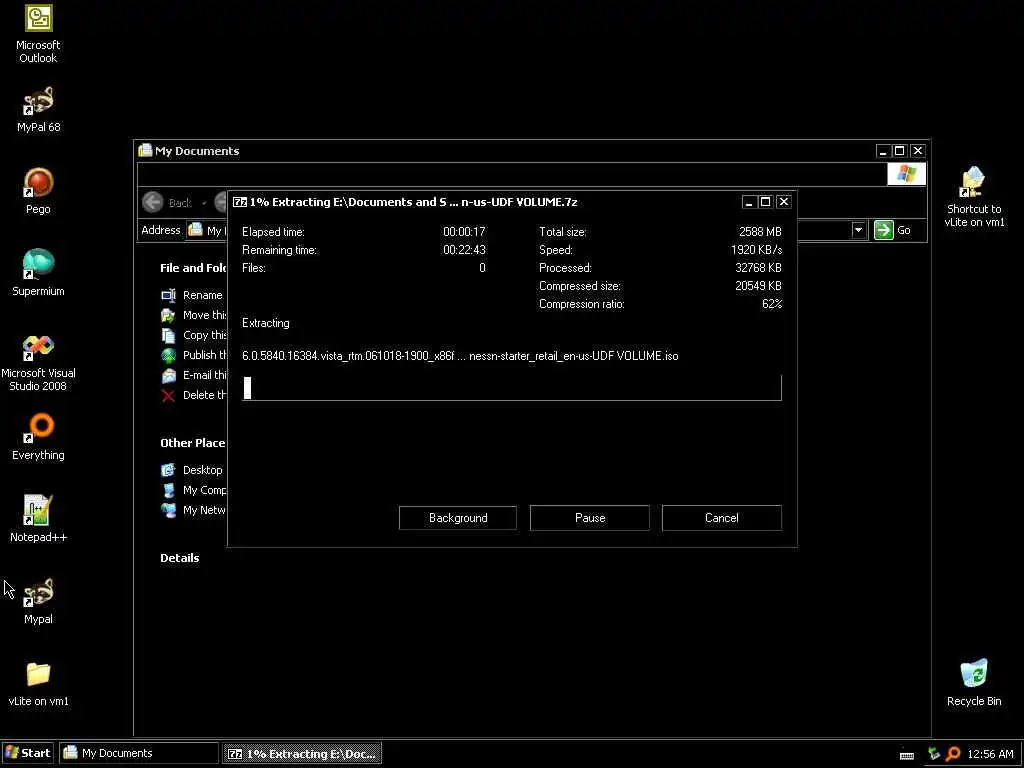Click the Speed value 1920 KB/s
Viewport: 1024px width, 768px height.
click(756, 249)
